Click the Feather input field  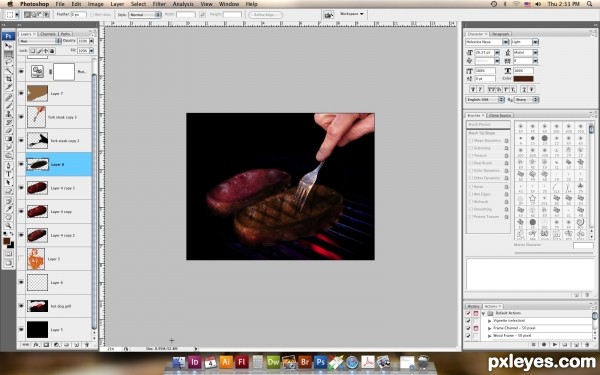[x=79, y=15]
